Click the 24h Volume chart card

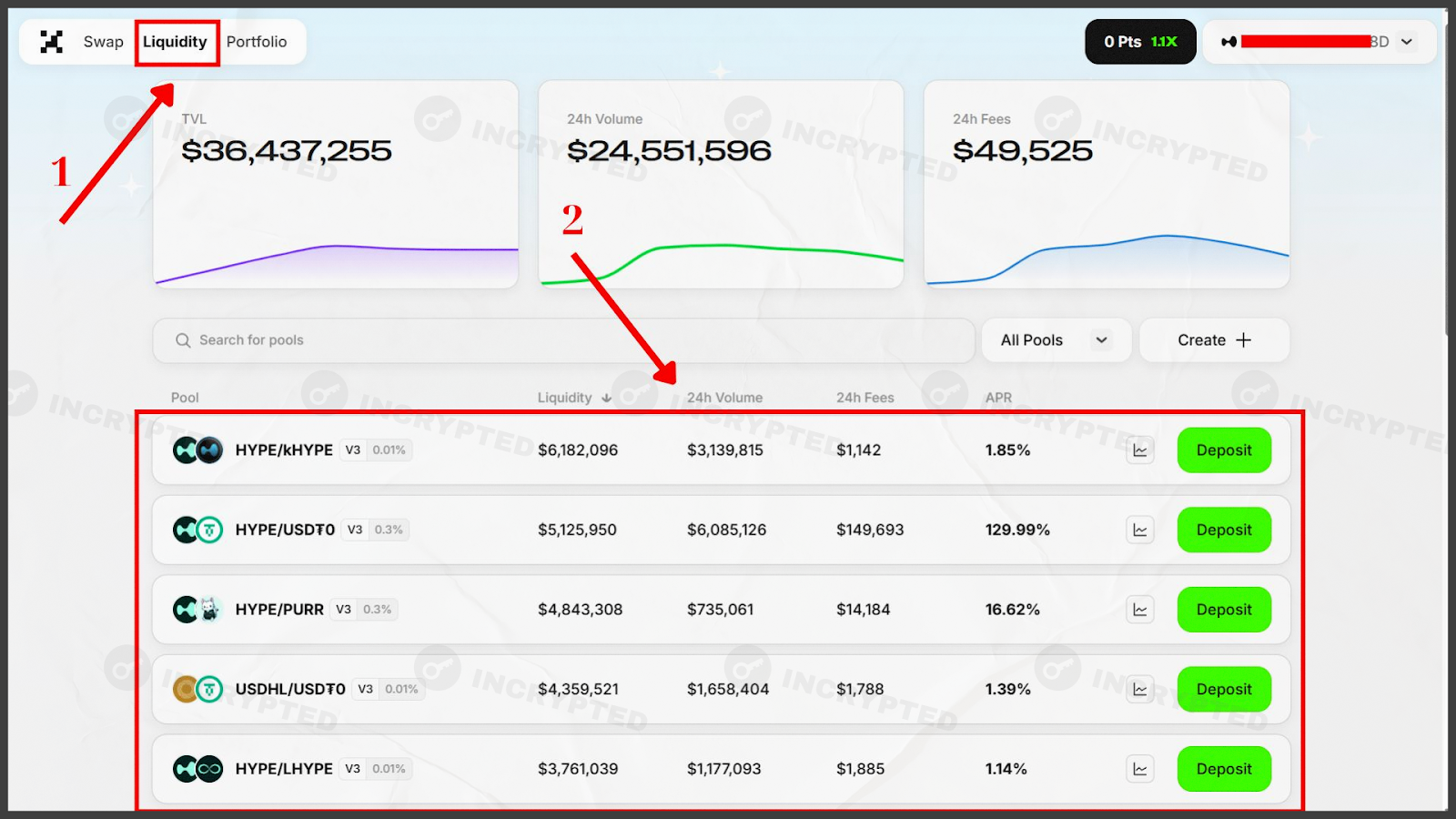click(x=721, y=185)
